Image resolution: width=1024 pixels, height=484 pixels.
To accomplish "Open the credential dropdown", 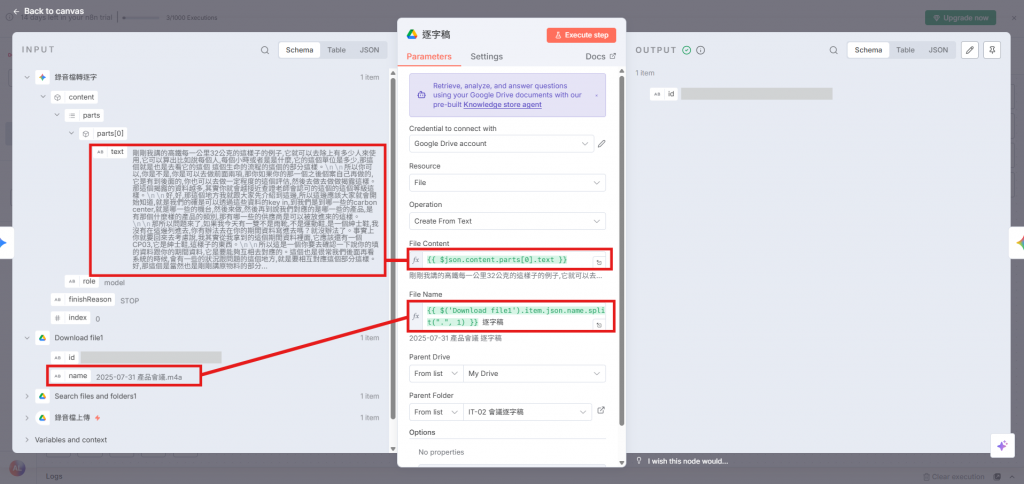I will pos(502,144).
